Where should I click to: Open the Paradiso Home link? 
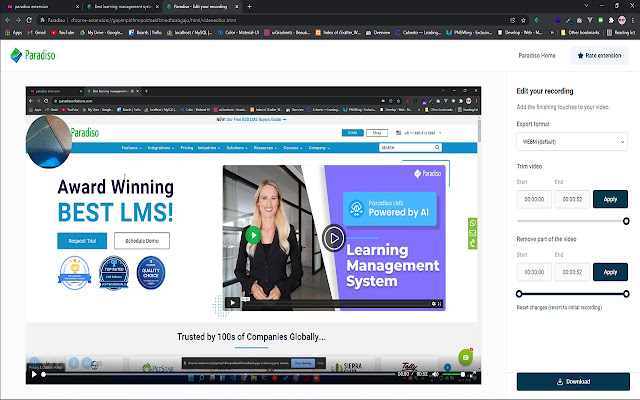click(x=537, y=56)
